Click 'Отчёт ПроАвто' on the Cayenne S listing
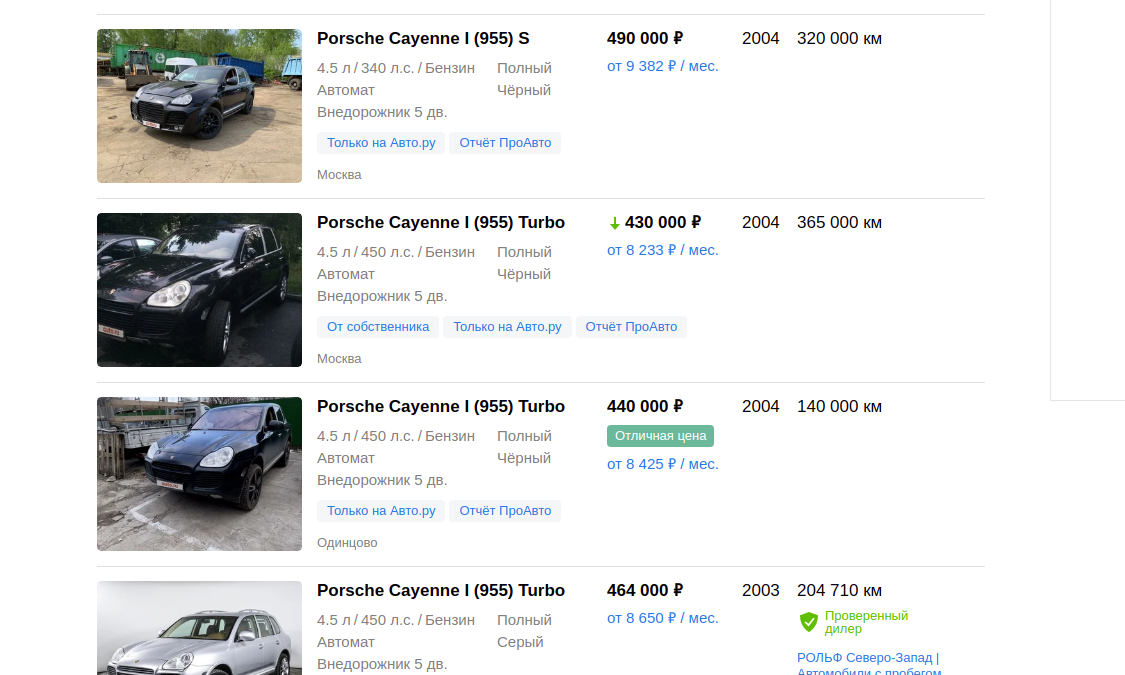Screen dimensions: 1125x675 point(505,143)
